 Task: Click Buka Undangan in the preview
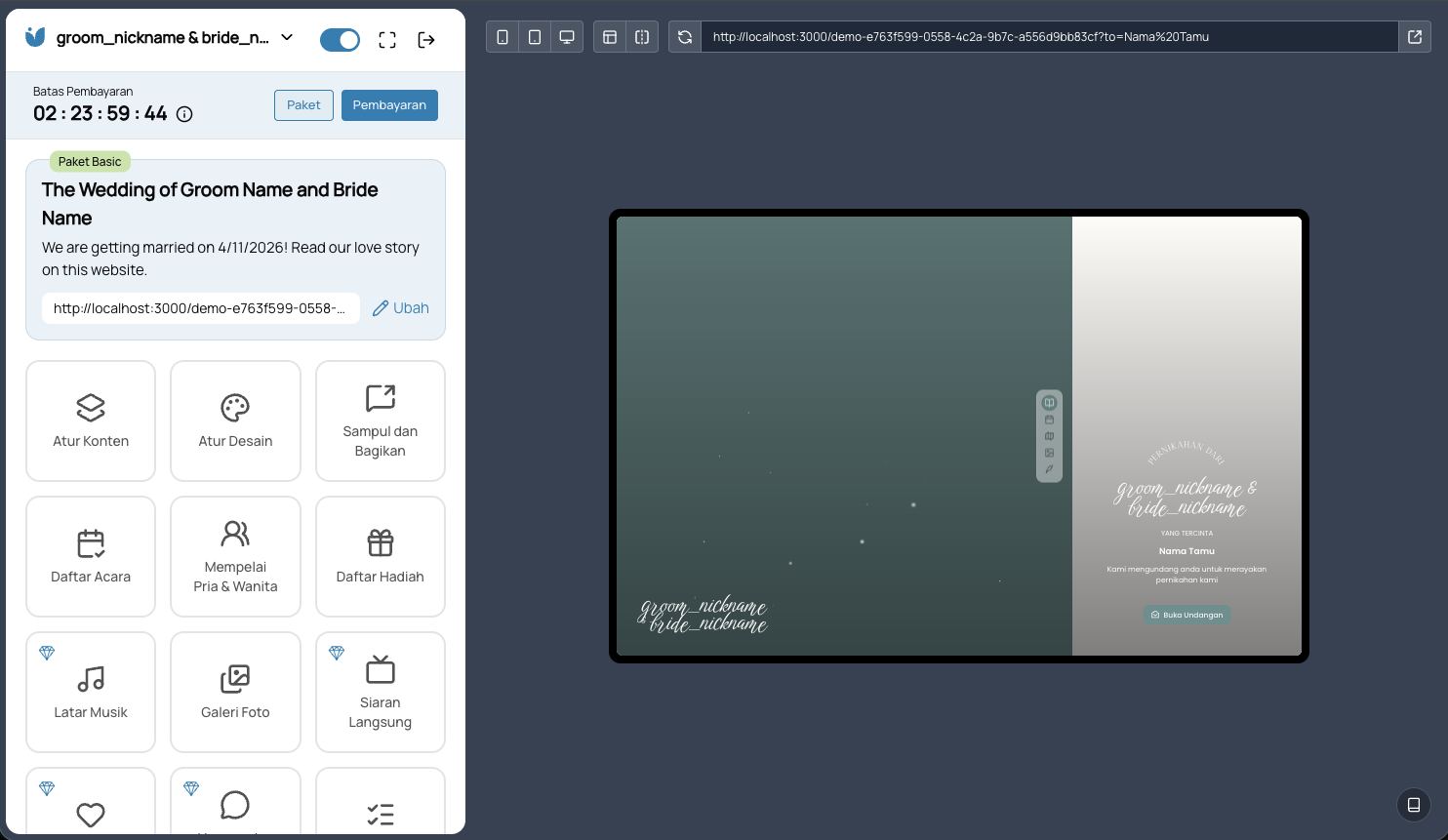[1187, 615]
